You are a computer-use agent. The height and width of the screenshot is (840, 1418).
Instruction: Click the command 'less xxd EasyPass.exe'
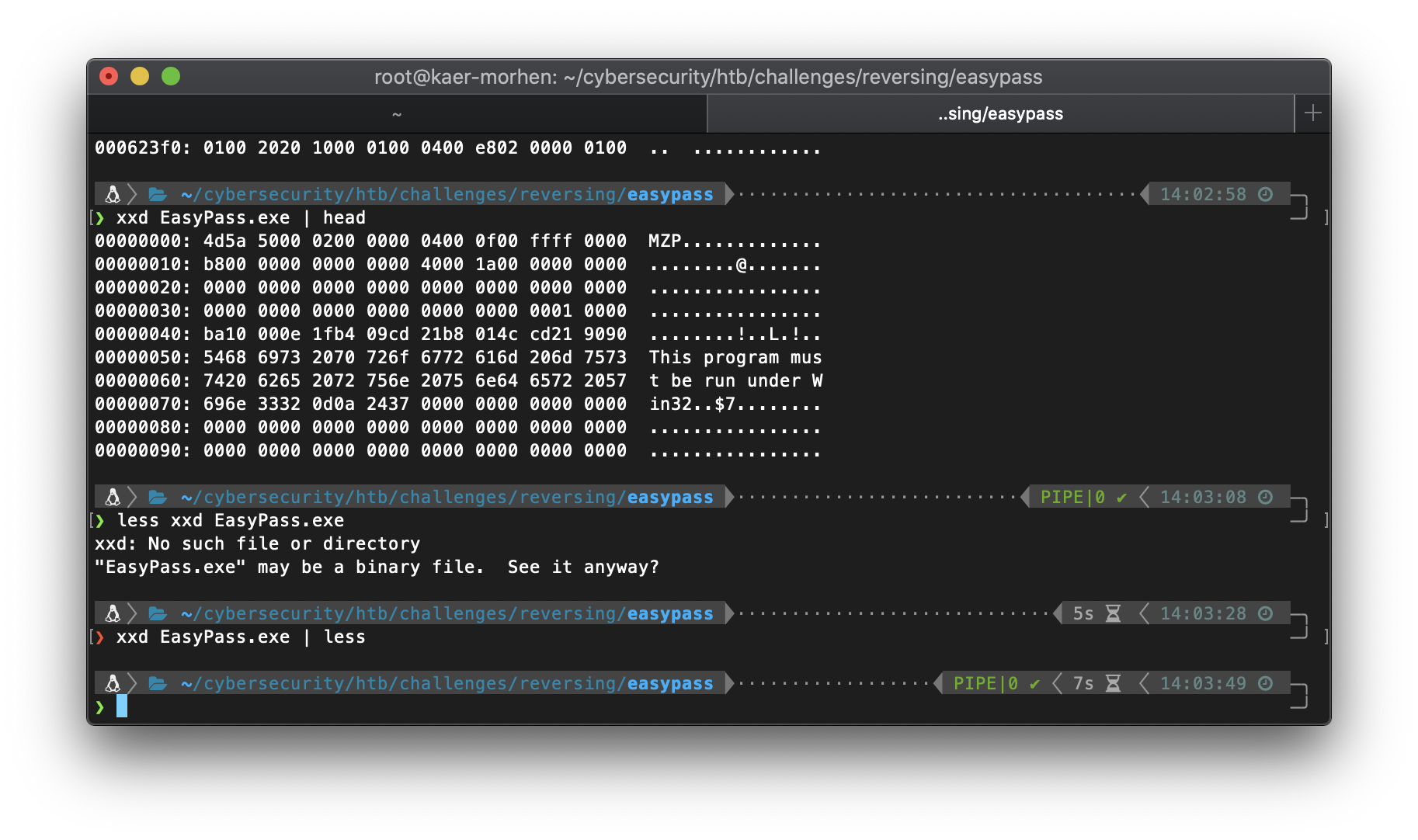point(231,520)
